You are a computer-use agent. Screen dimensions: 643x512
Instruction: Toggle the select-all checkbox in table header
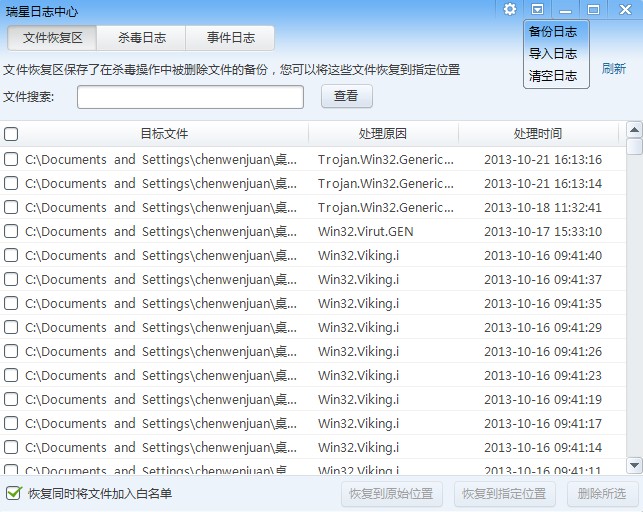11,134
